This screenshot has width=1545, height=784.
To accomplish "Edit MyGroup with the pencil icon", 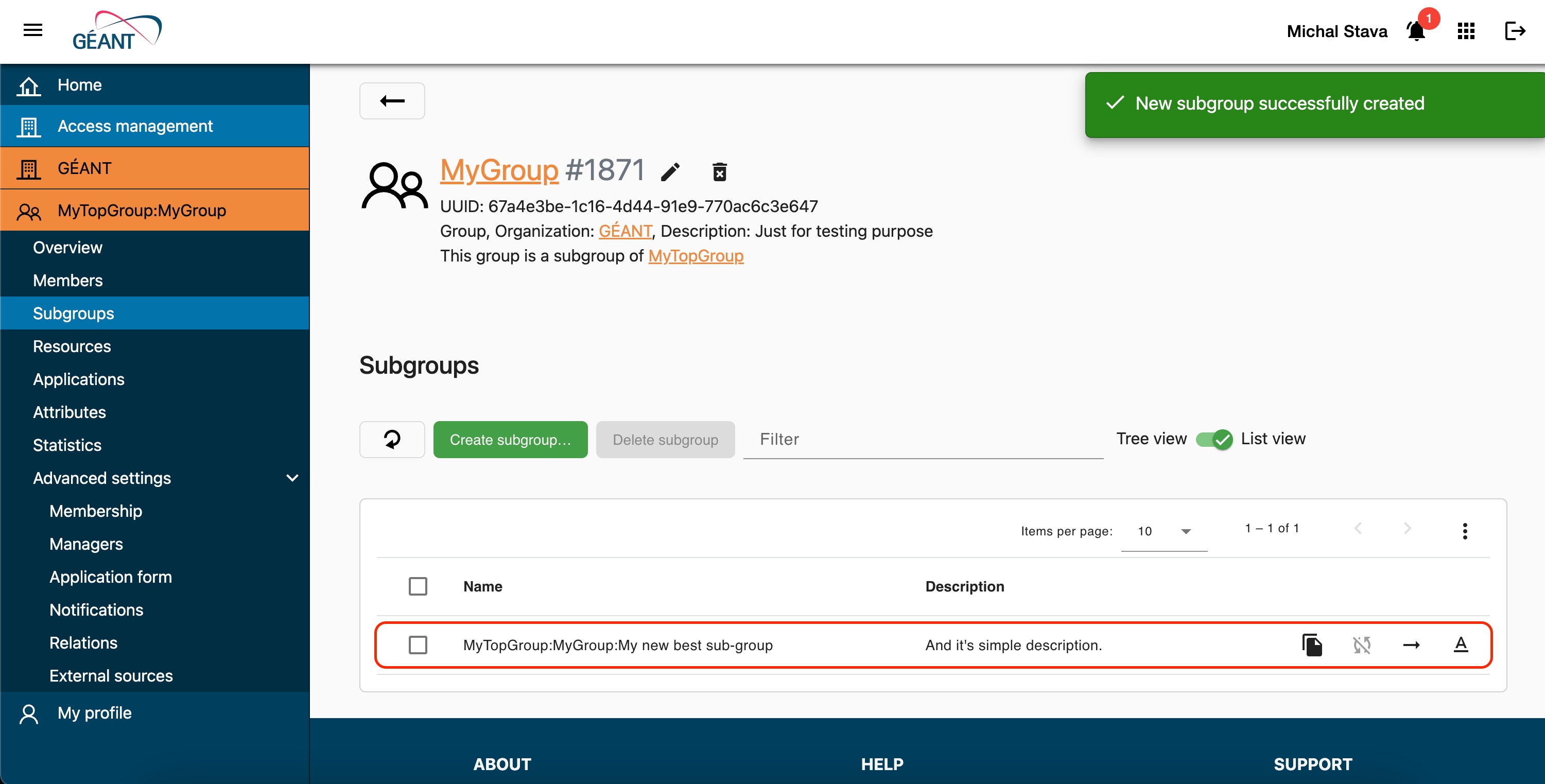I will (670, 172).
